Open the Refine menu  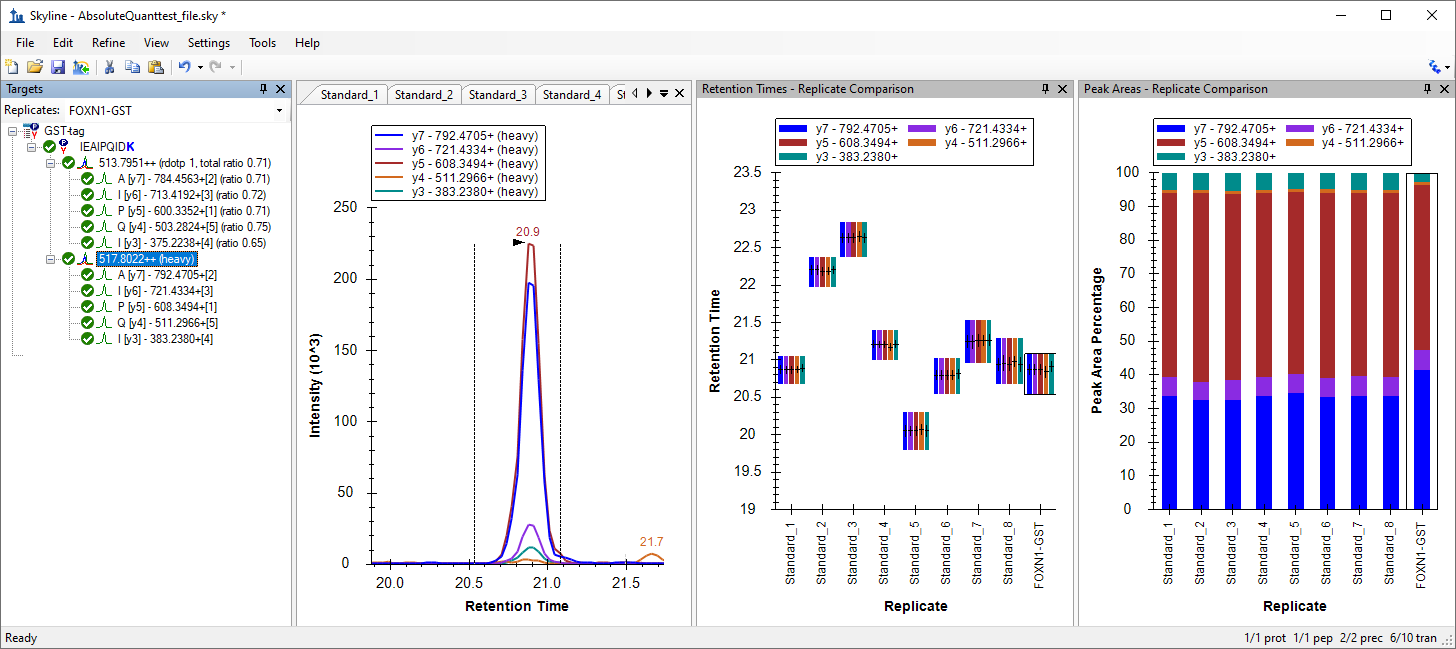click(x=108, y=43)
